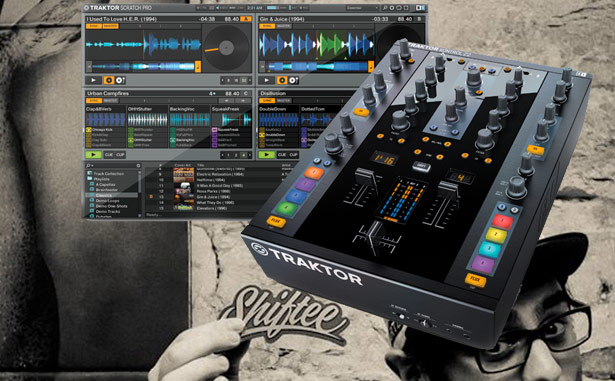Click previous-page arrow on Deck C selector

point(223,155)
